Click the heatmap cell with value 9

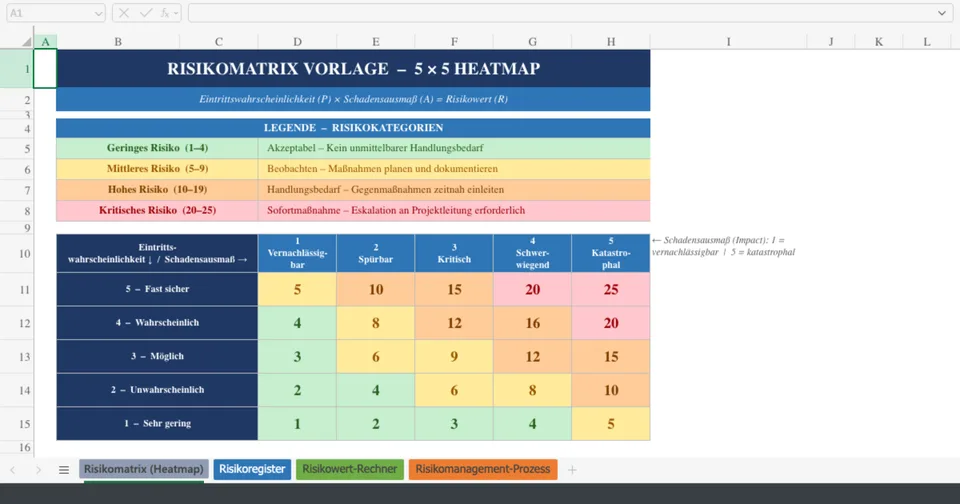click(x=454, y=357)
